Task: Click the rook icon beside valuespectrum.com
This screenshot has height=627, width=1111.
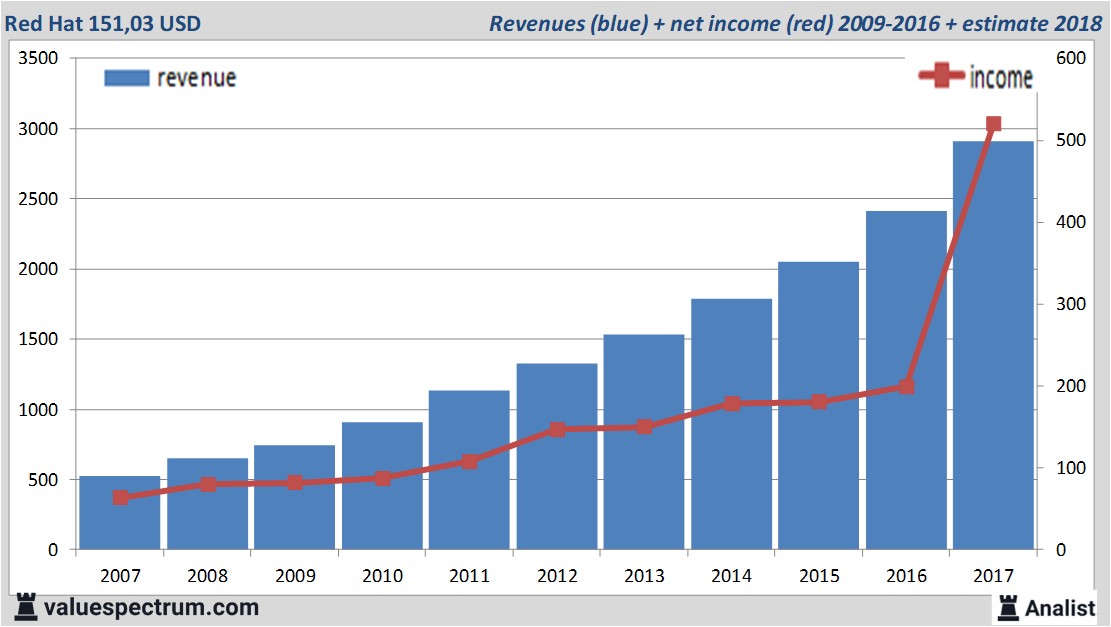Action: [25, 607]
